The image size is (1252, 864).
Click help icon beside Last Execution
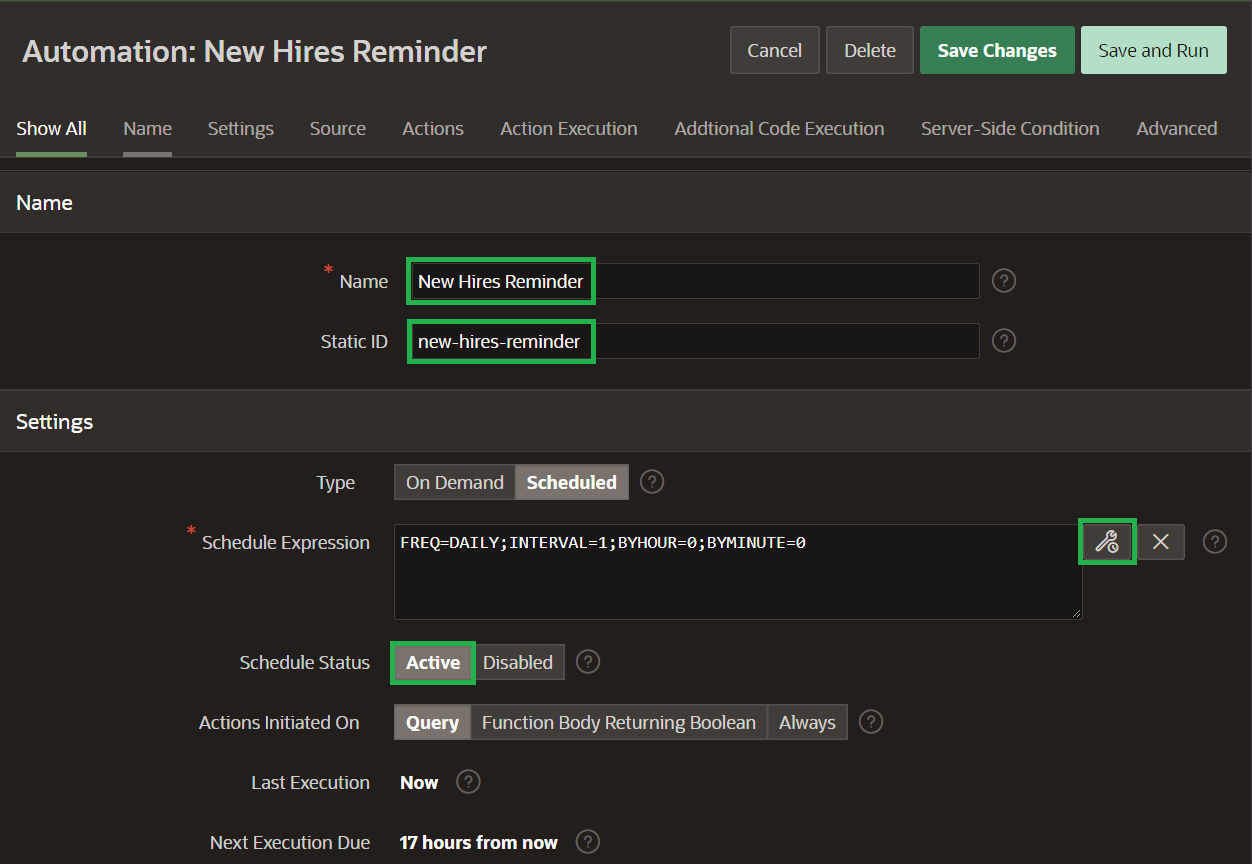(x=468, y=782)
